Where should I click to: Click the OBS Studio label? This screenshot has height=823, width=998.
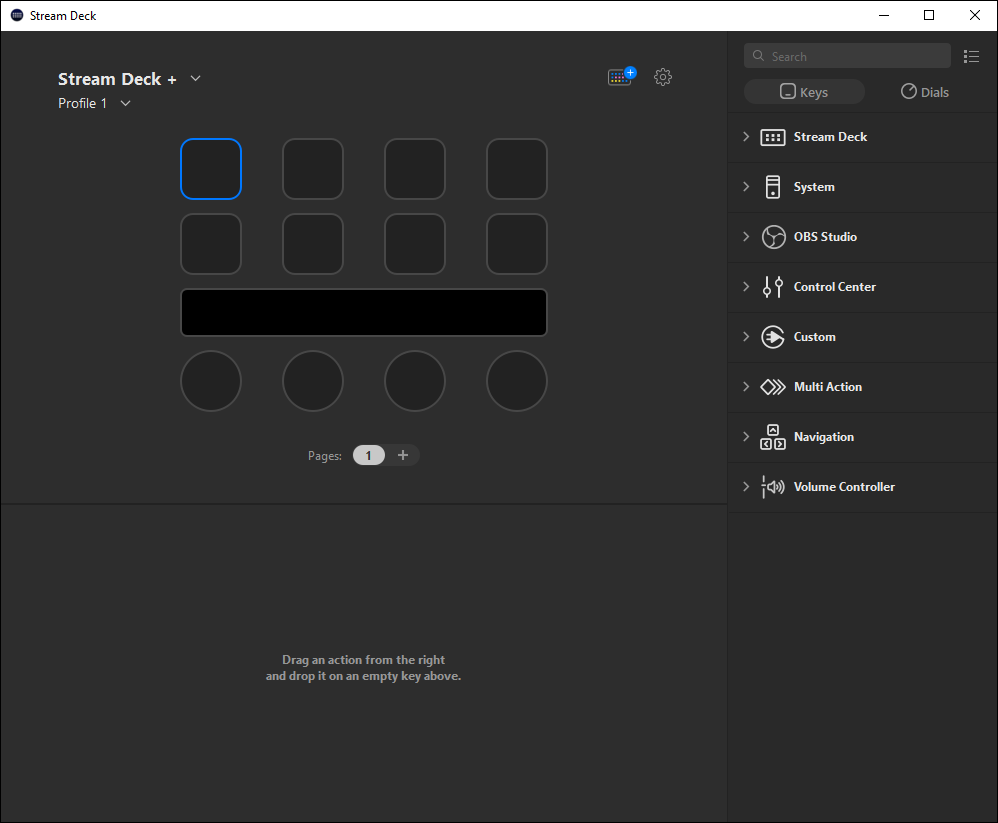pyautogui.click(x=825, y=237)
